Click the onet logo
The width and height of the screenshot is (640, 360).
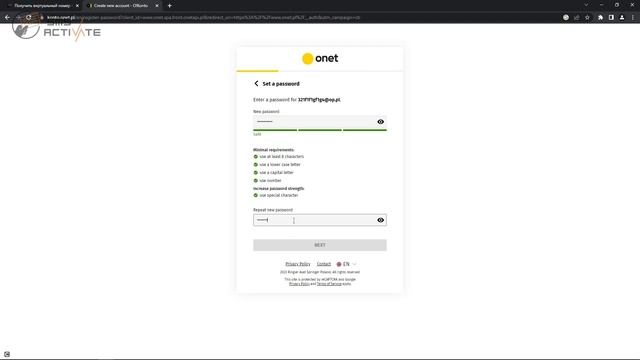(x=320, y=58)
